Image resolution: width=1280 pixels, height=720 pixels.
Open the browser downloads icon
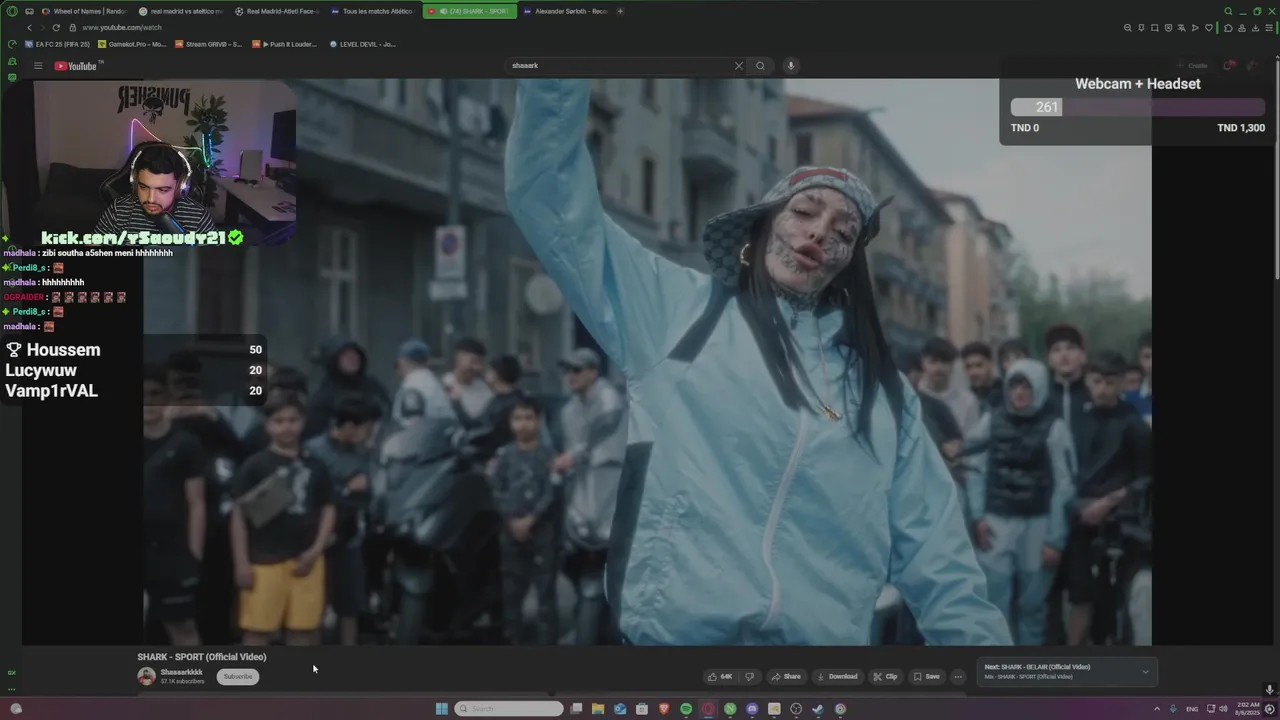(x=1254, y=28)
